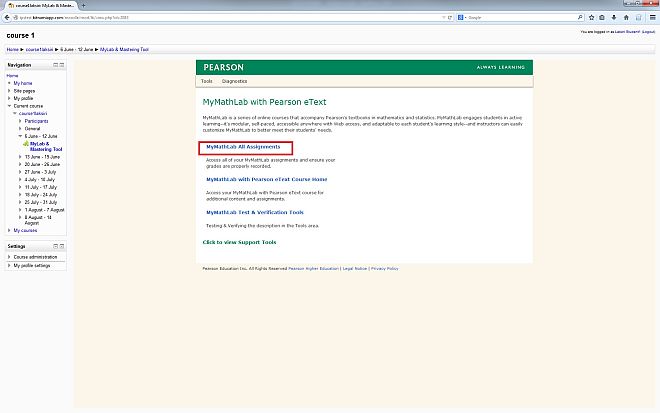Hide the Navigation block
The width and height of the screenshot is (660, 413).
click(x=54, y=64)
